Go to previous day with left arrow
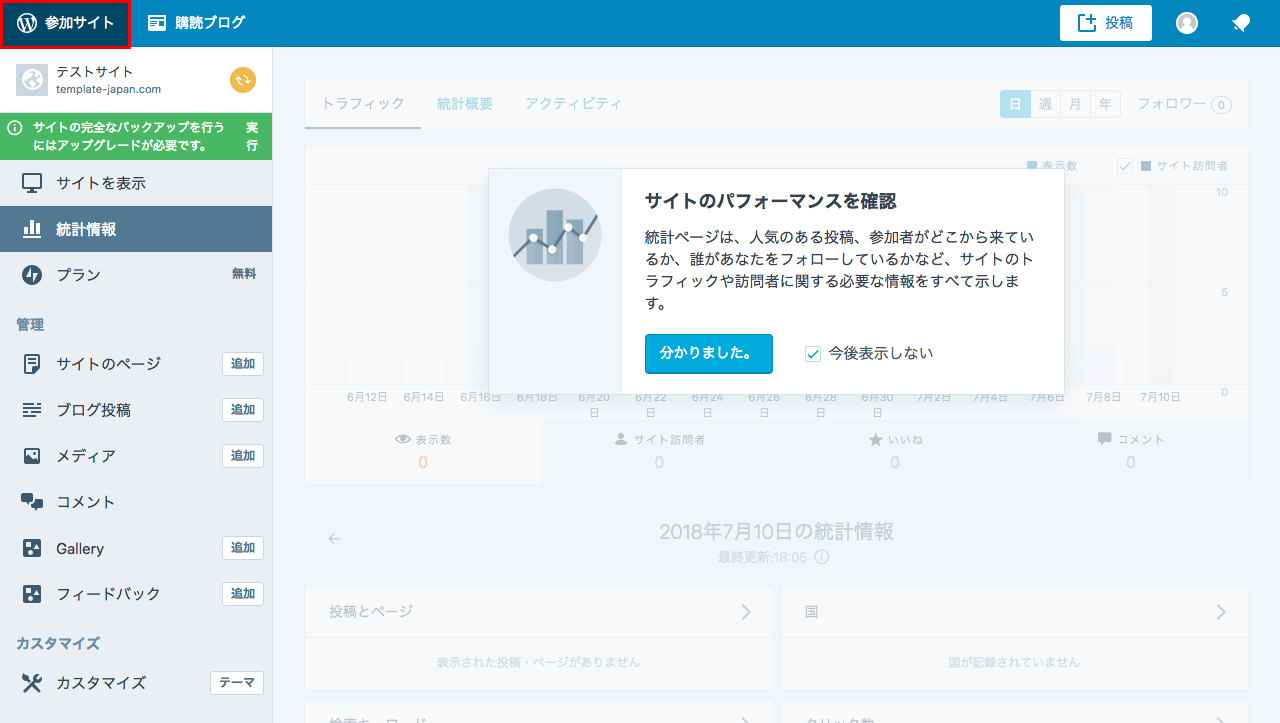Screen dimensions: 1280x723 click(x=334, y=539)
